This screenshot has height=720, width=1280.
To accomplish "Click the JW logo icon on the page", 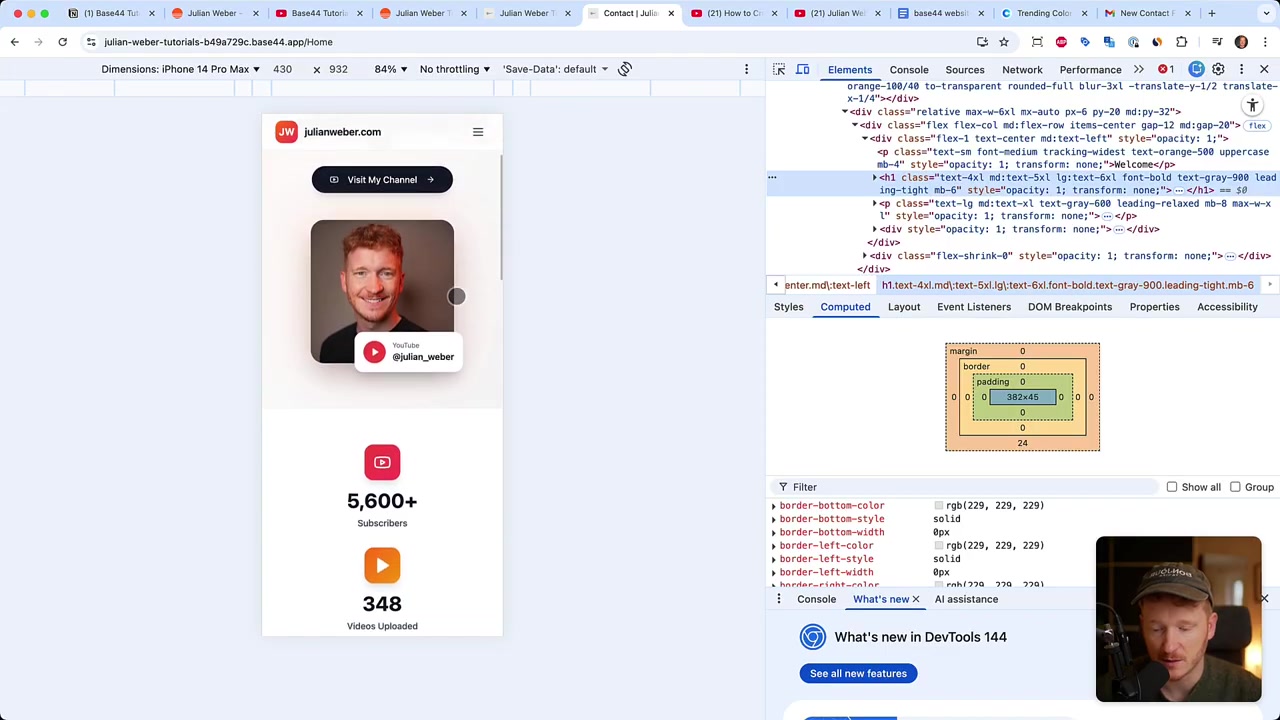I will 287,132.
